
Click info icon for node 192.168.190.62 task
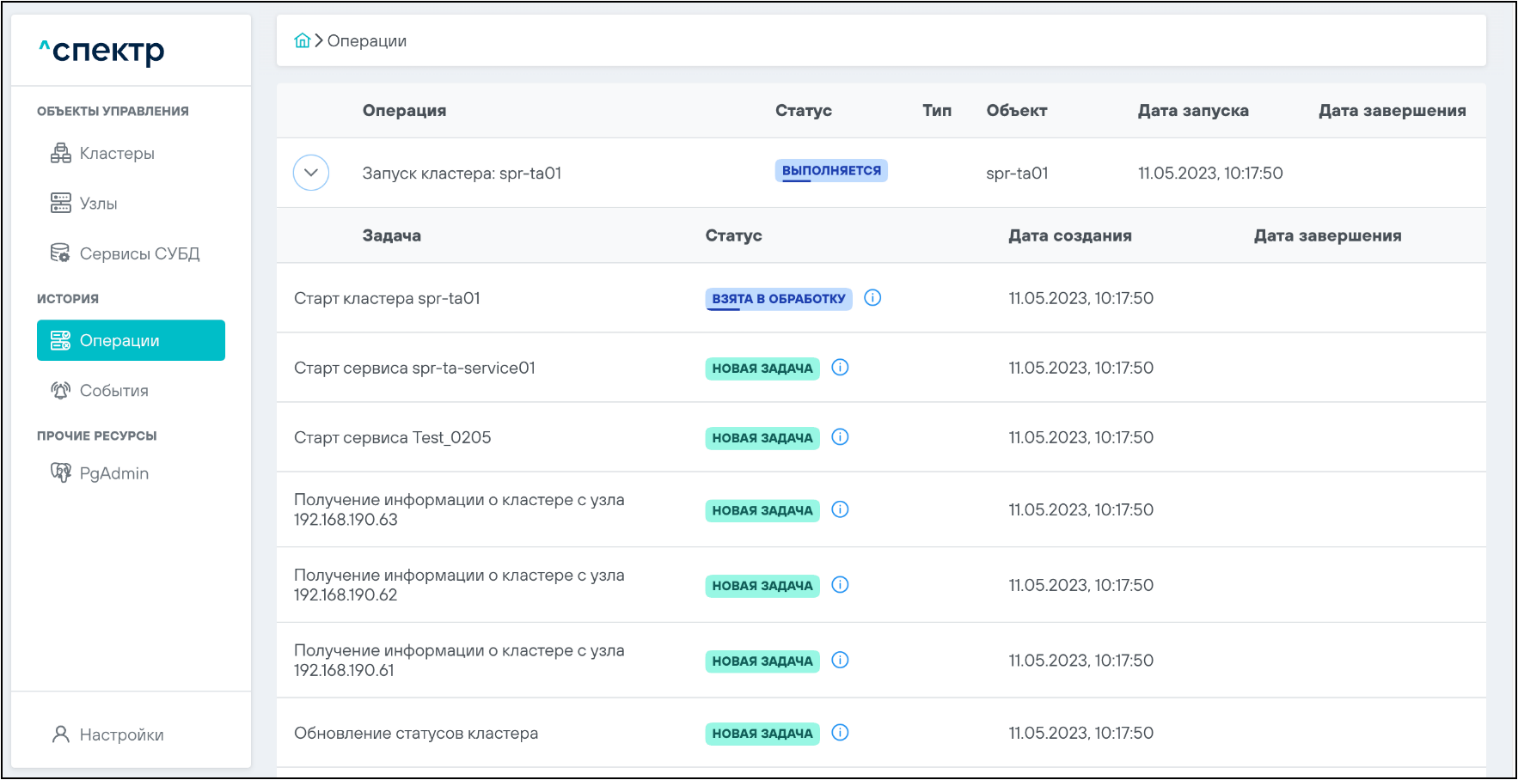(840, 585)
